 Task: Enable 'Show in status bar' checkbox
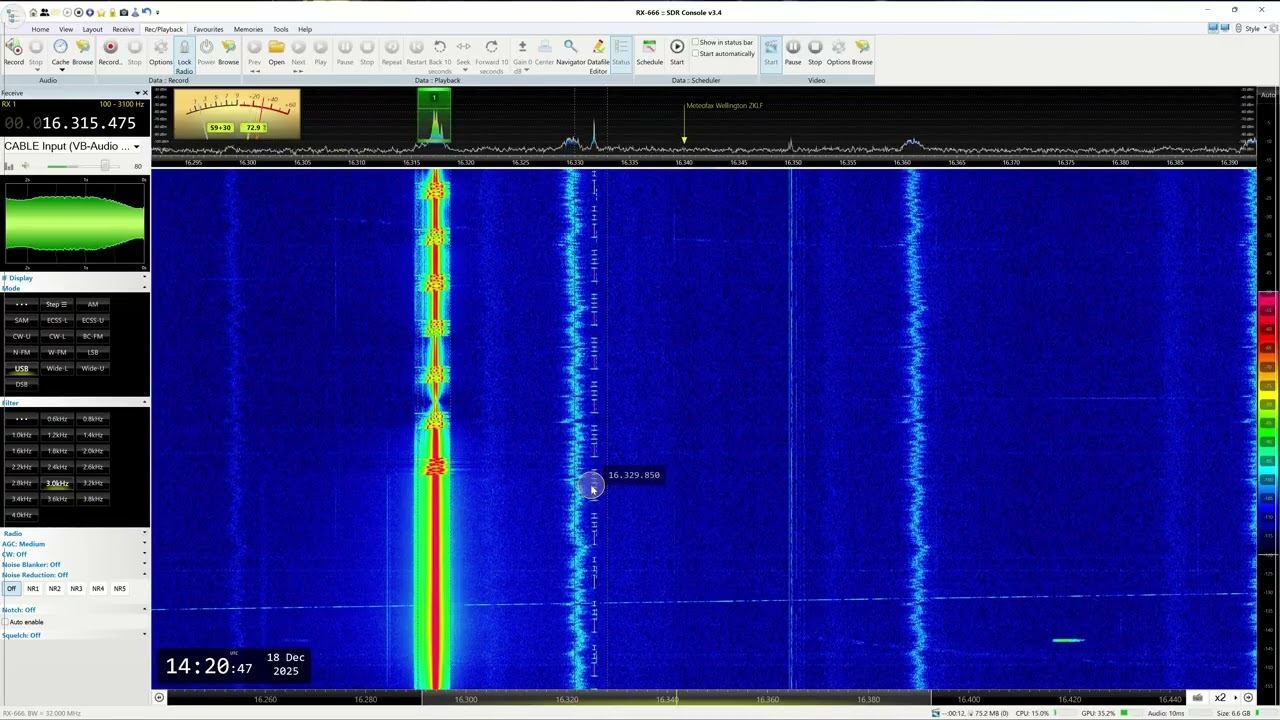click(695, 43)
